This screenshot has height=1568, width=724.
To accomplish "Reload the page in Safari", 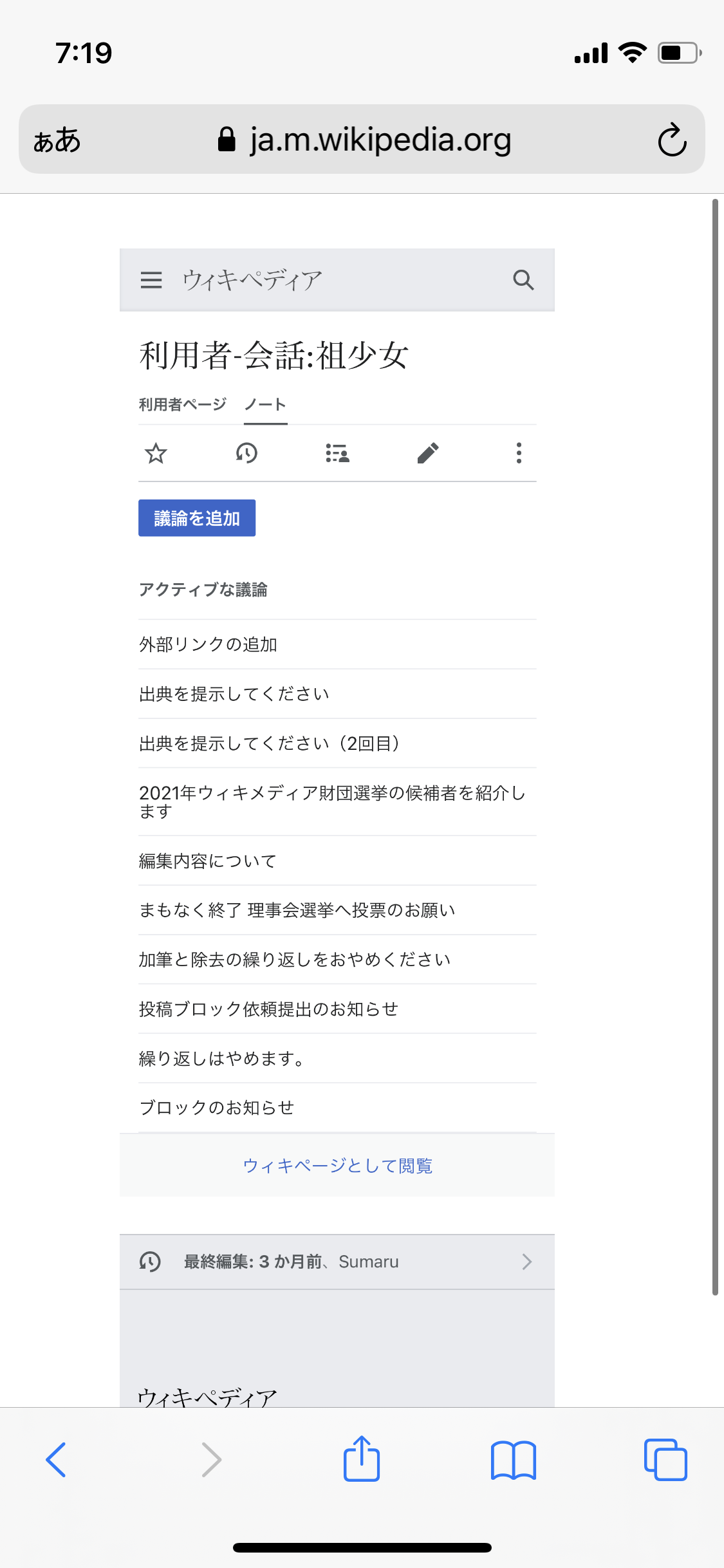I will point(672,140).
